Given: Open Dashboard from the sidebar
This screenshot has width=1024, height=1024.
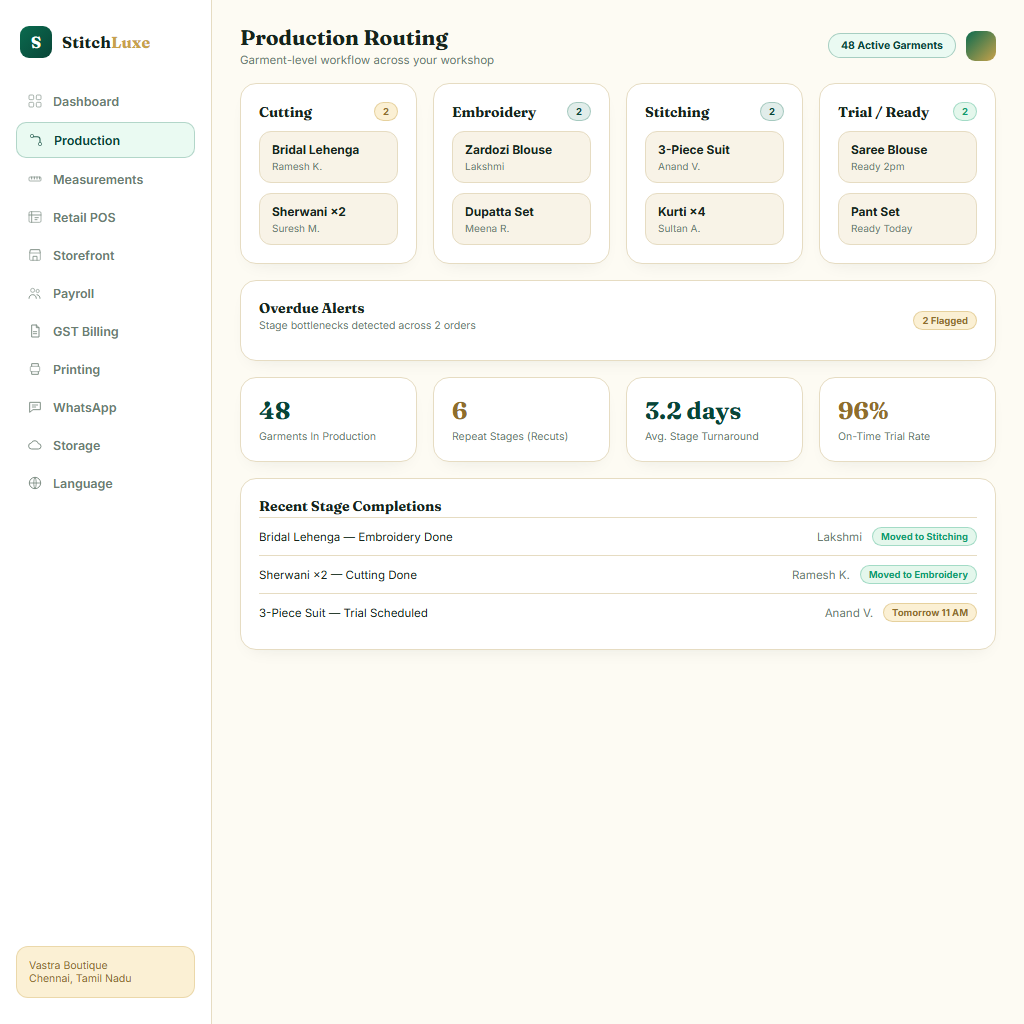Looking at the screenshot, I should click(105, 101).
